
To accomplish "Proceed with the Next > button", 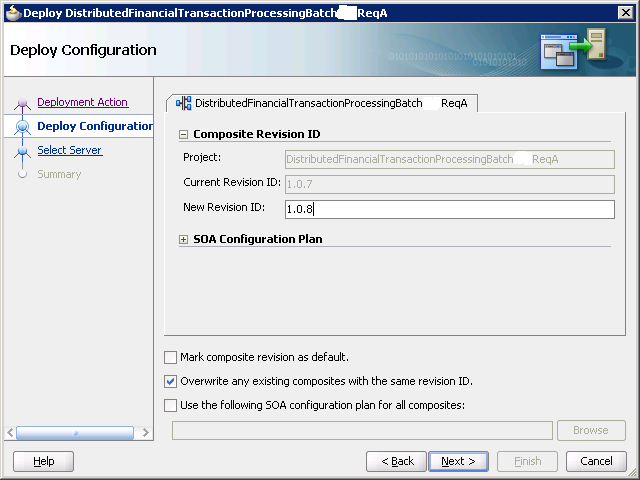I will 458,461.
